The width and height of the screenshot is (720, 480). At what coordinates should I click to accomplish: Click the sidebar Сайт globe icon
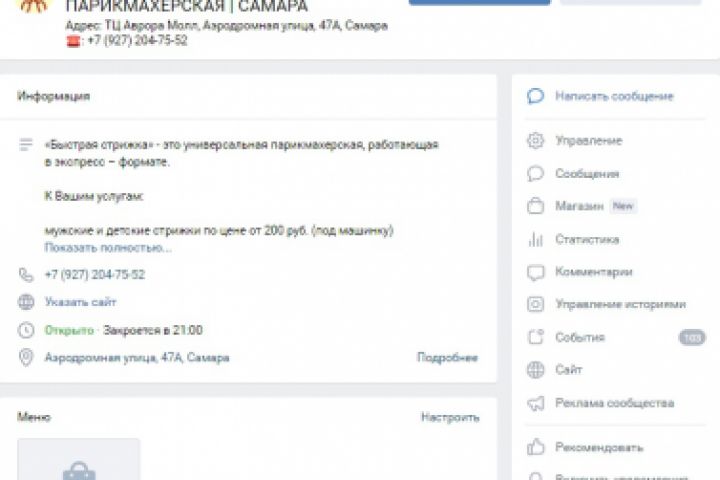click(535, 370)
